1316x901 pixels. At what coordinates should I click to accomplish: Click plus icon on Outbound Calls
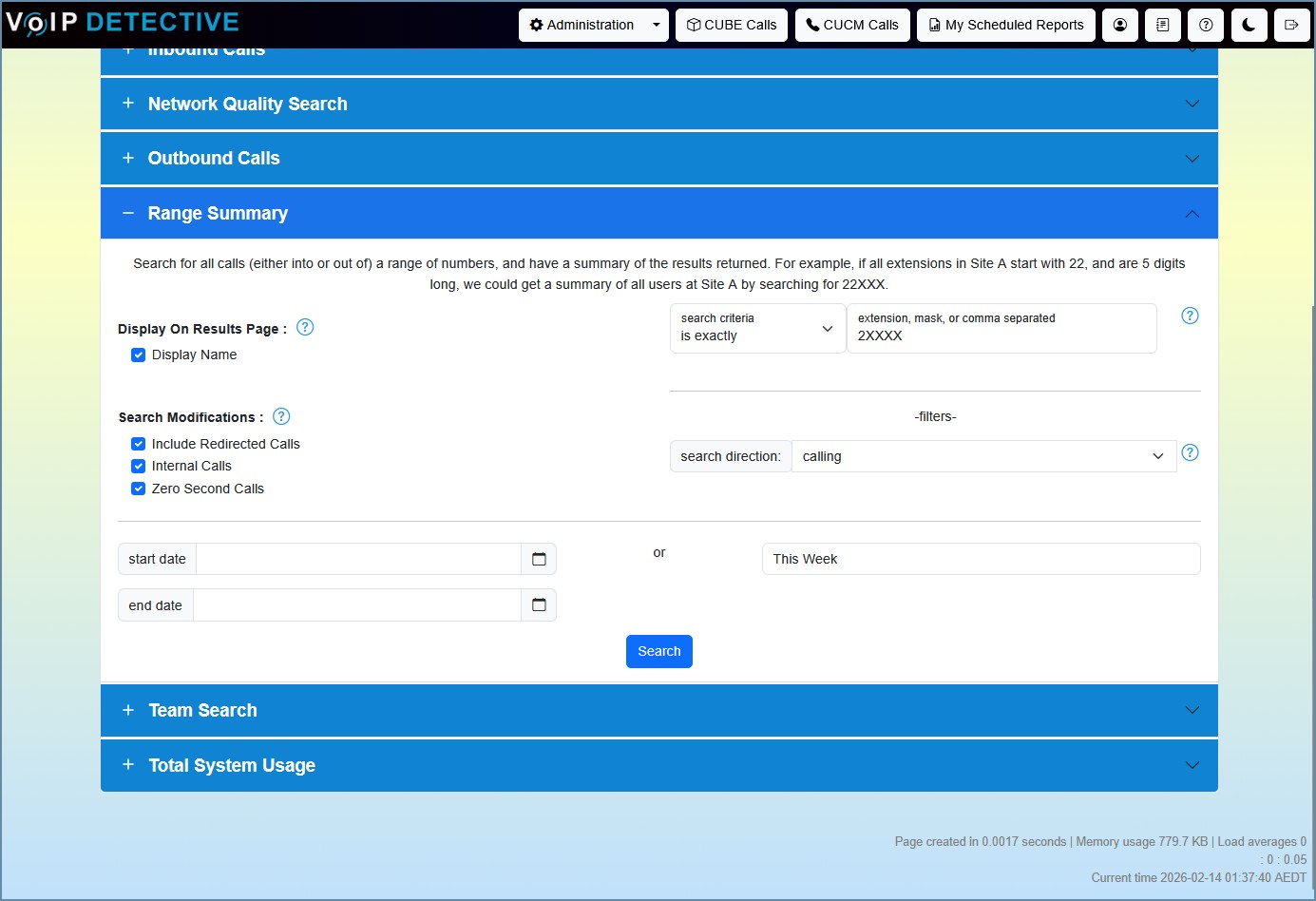pos(128,158)
